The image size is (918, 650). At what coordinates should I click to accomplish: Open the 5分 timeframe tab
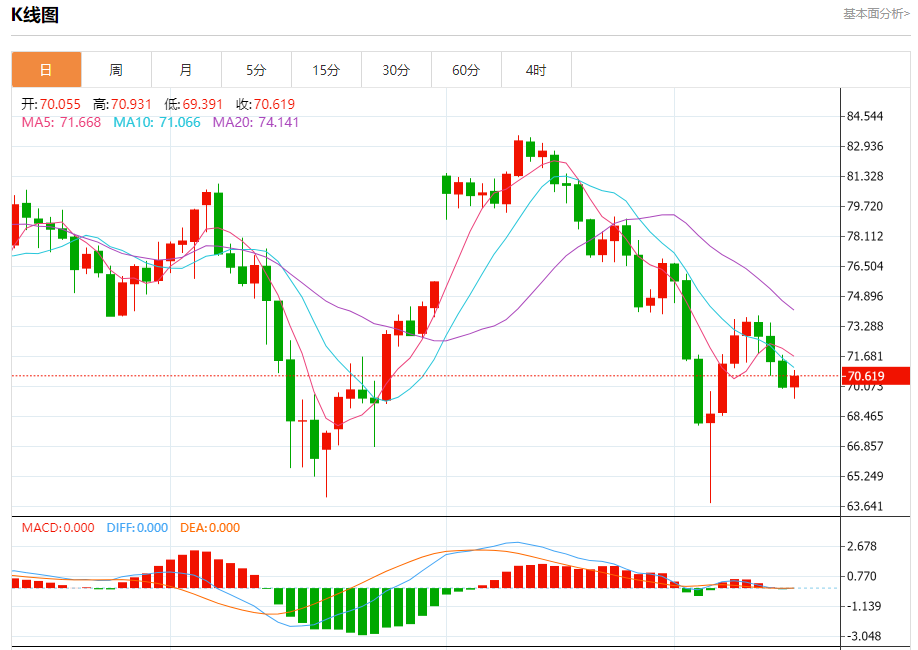coord(256,70)
